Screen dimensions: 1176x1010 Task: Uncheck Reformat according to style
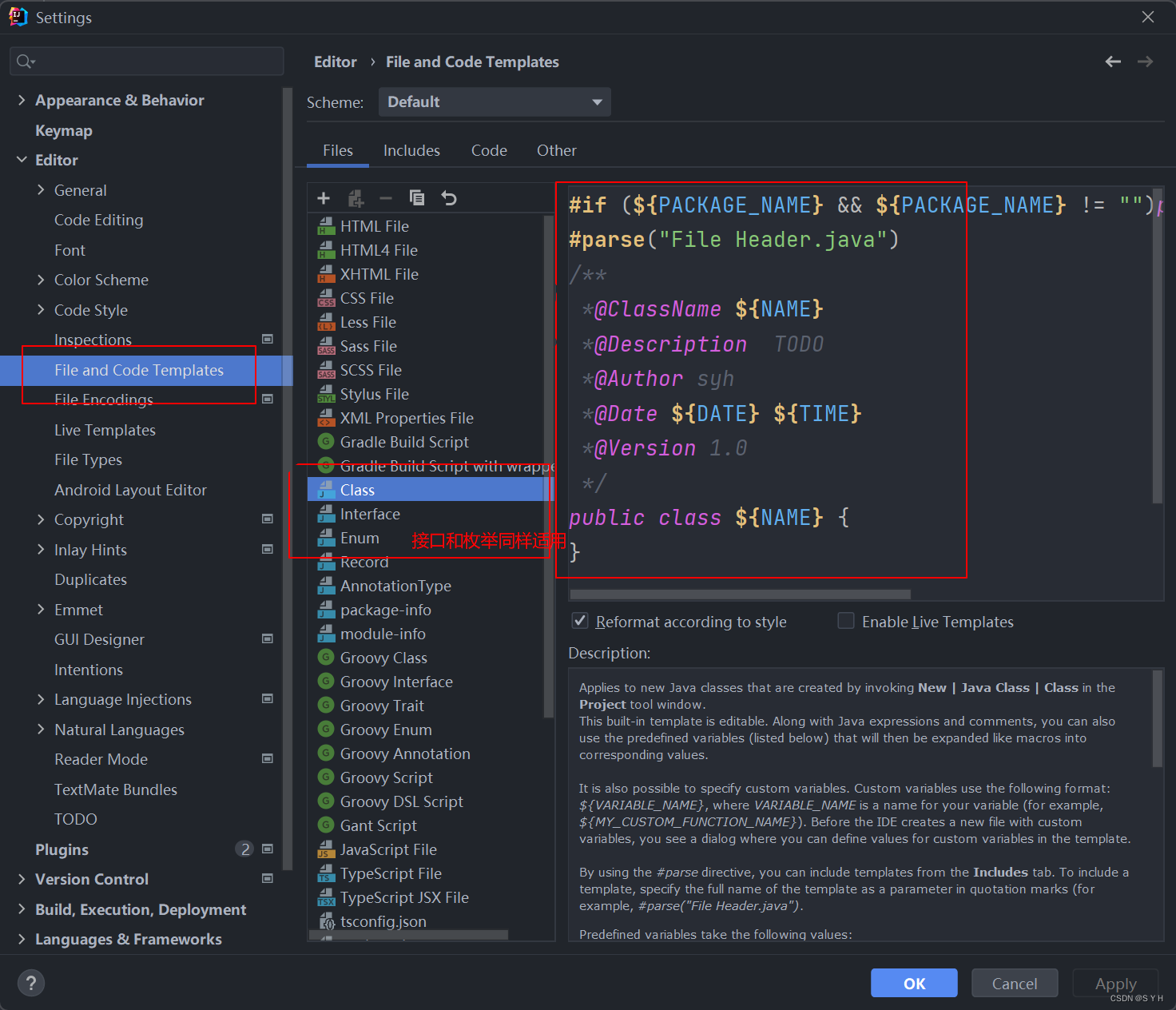pos(579,621)
